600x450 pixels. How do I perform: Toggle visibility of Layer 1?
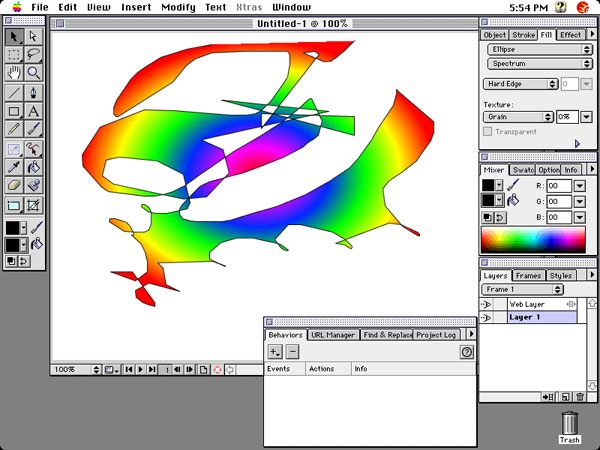tap(486, 317)
